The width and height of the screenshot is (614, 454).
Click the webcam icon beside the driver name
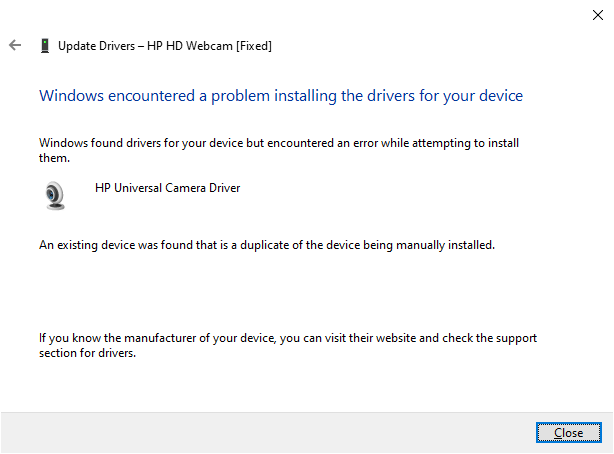pos(56,195)
